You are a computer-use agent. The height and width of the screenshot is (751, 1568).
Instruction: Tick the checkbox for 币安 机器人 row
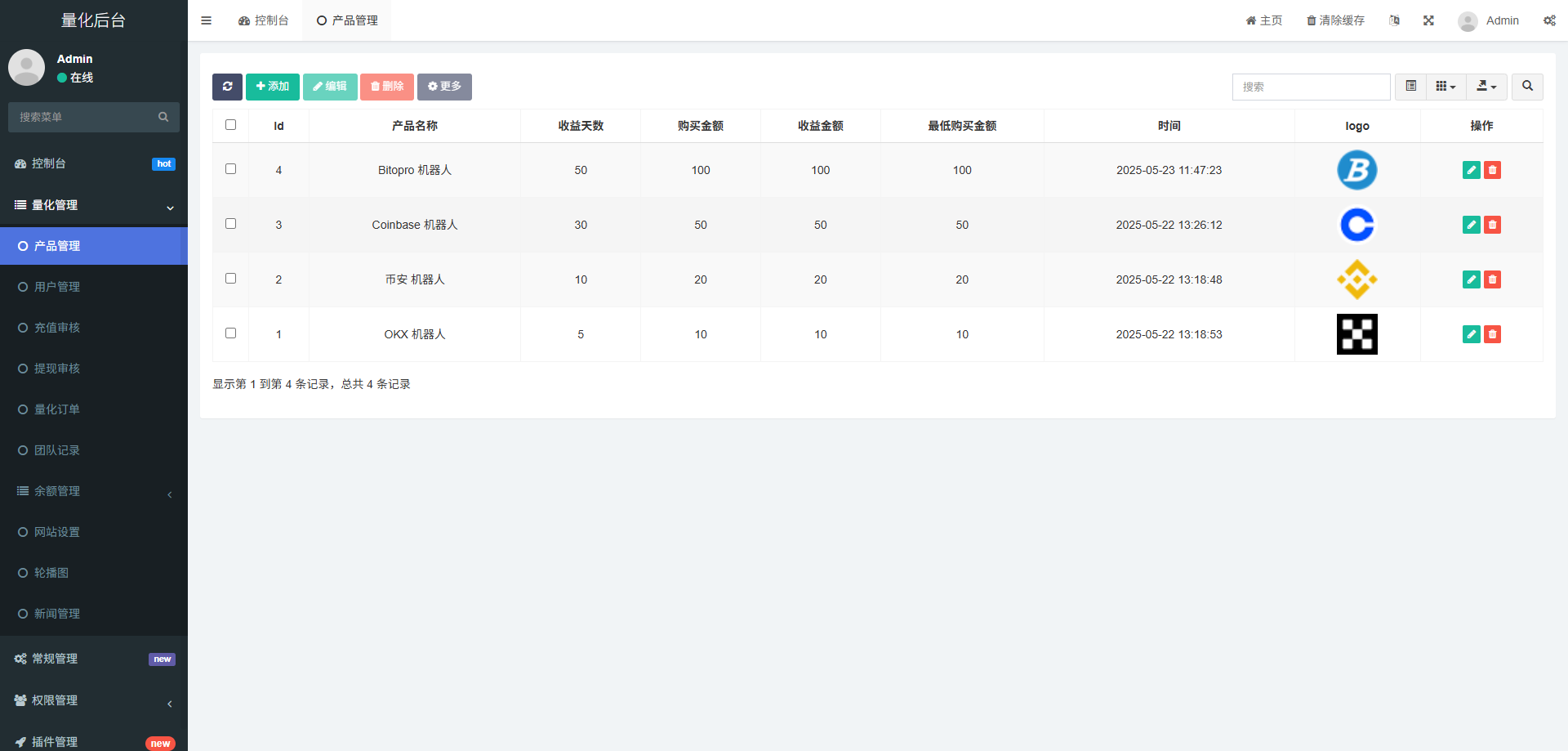(x=230, y=279)
